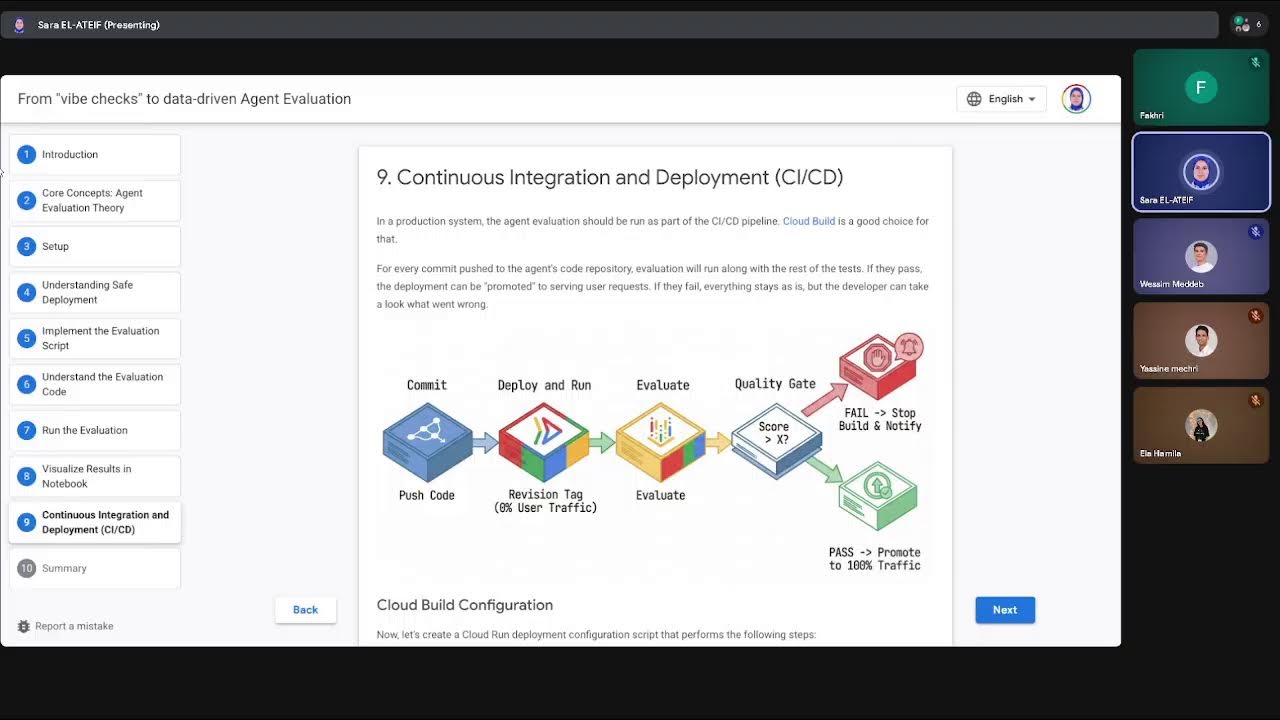
Task: Click the muted mic icon on Ela Hamila tile
Action: pyautogui.click(x=1255, y=401)
